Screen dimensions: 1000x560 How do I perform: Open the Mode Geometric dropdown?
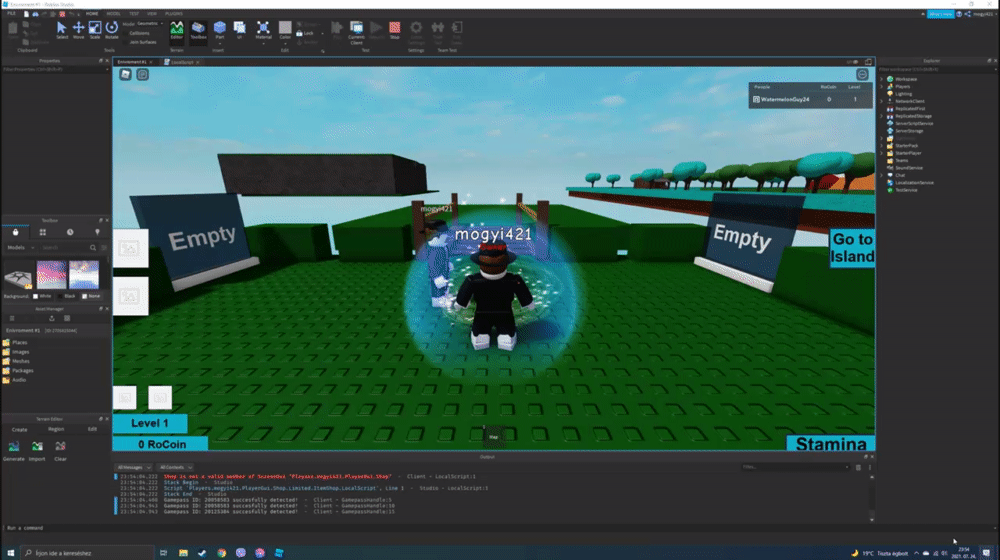tap(149, 24)
